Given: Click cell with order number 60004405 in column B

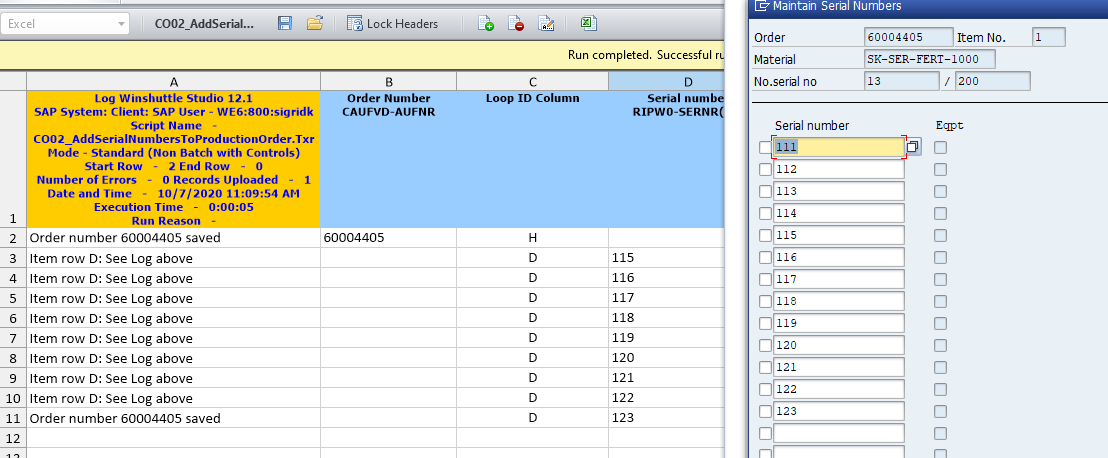Looking at the screenshot, I should [x=389, y=238].
